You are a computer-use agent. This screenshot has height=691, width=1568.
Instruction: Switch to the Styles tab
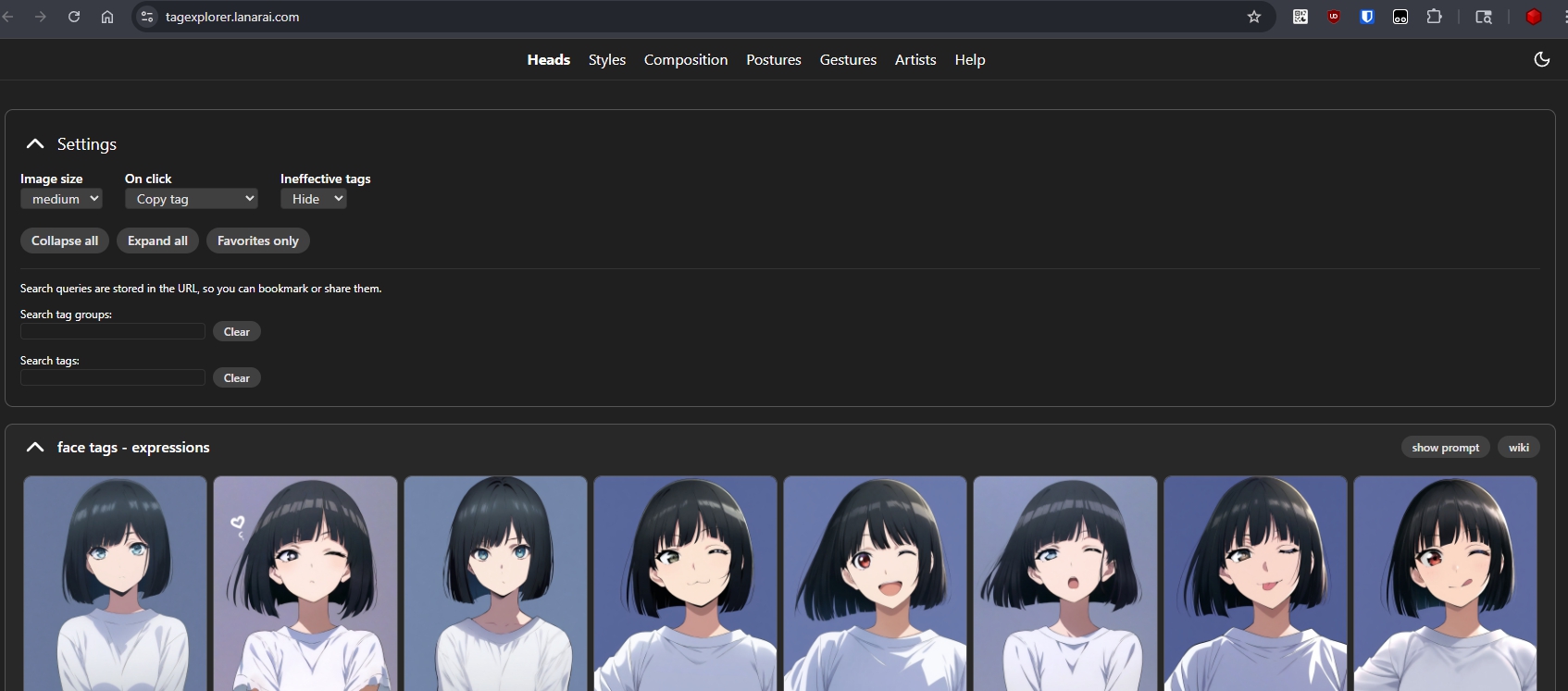pyautogui.click(x=607, y=59)
